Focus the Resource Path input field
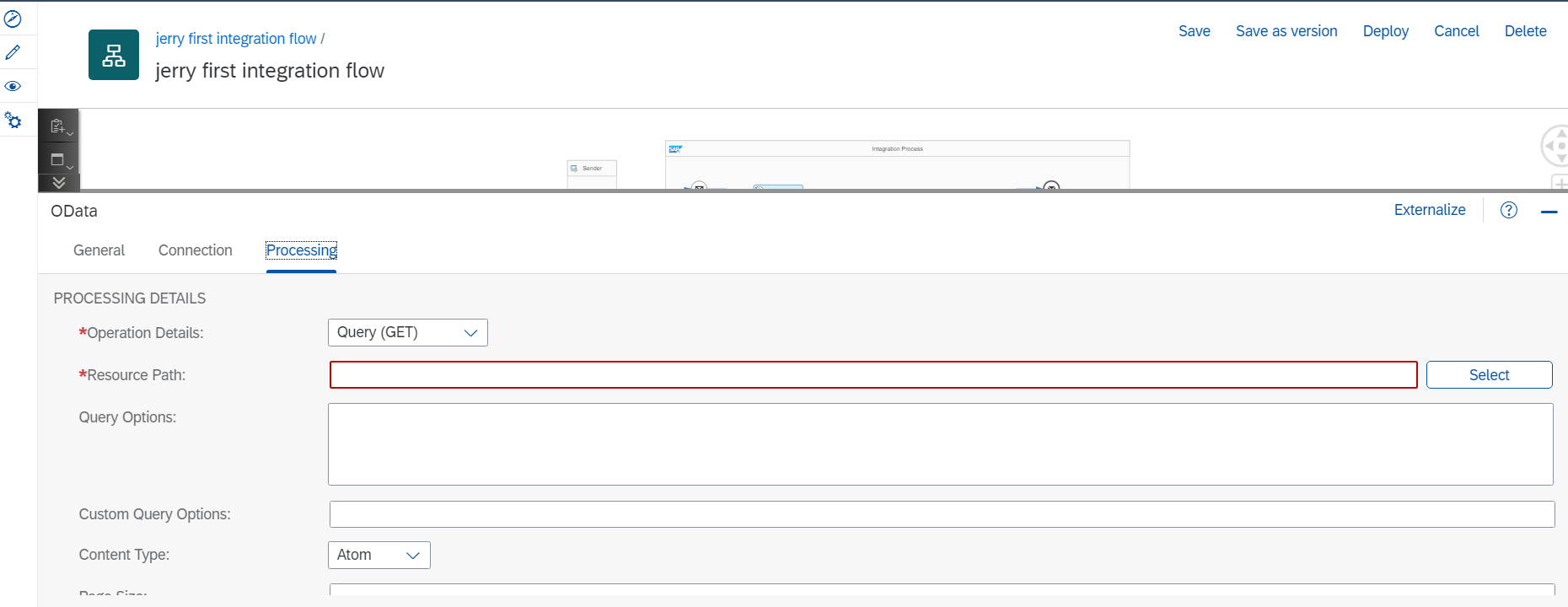1568x607 pixels. (x=873, y=375)
